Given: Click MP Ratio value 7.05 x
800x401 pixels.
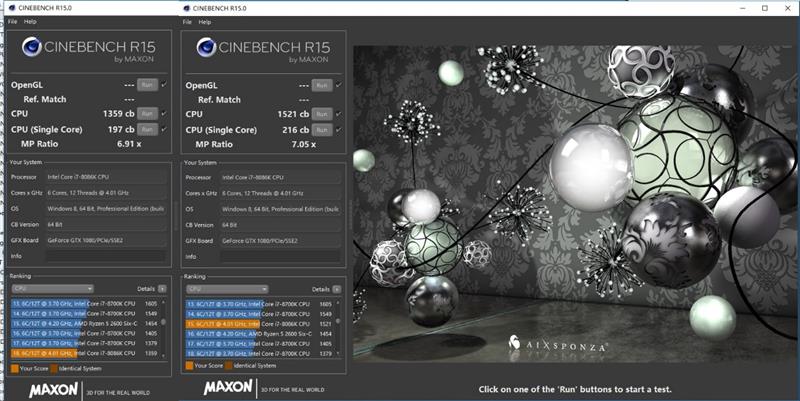Looking at the screenshot, I should 304,144.
